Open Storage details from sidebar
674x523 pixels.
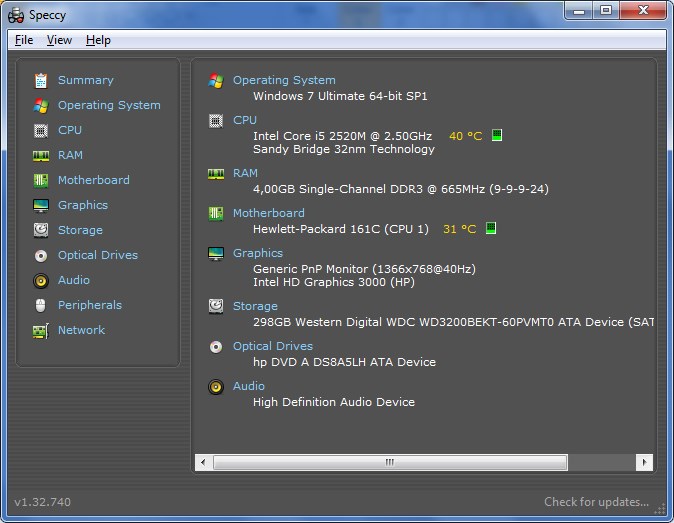80,230
